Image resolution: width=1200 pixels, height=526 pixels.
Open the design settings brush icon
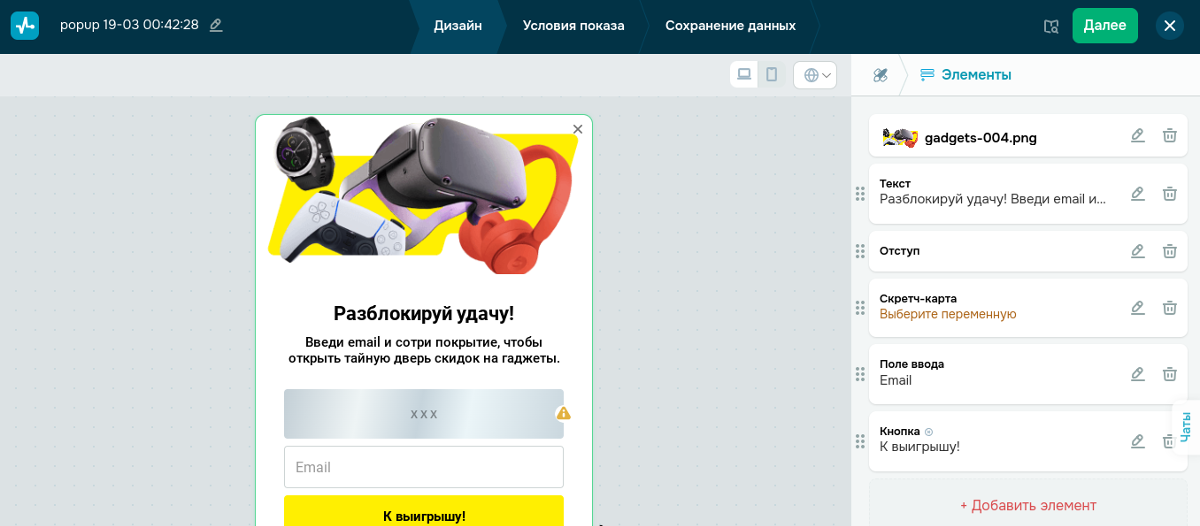pyautogui.click(x=880, y=75)
